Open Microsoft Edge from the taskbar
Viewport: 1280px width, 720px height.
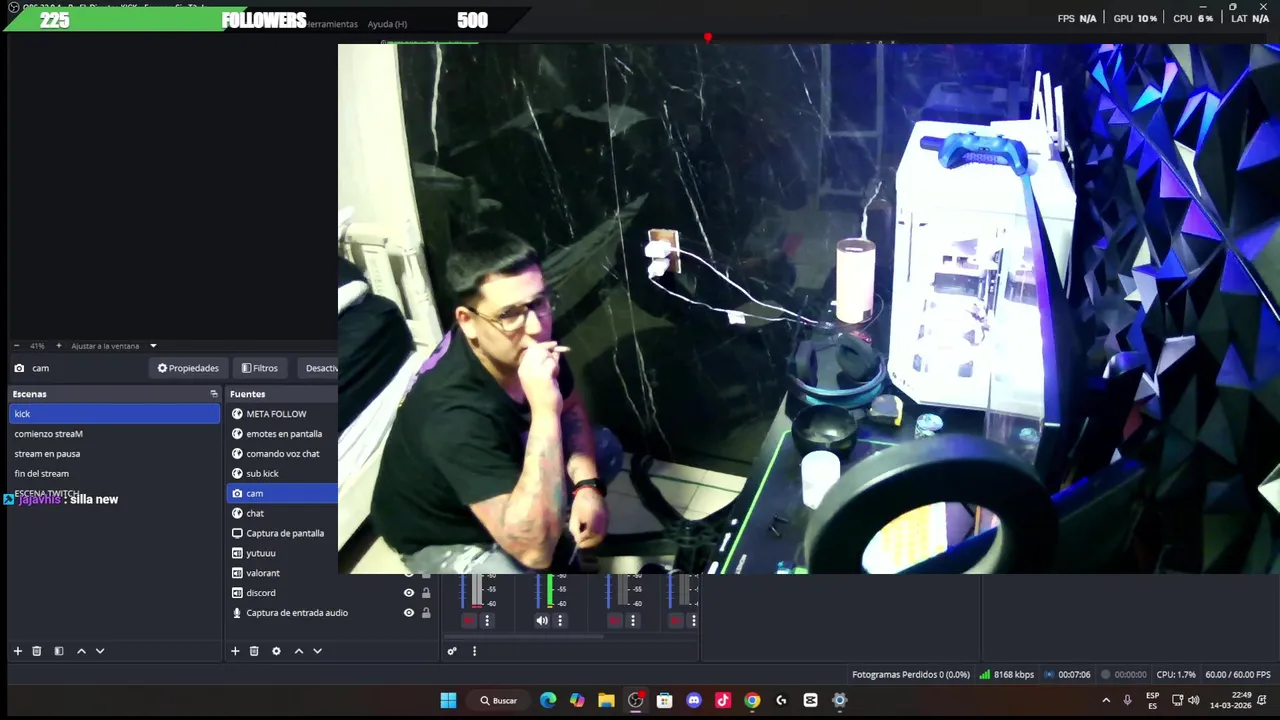[548, 701]
